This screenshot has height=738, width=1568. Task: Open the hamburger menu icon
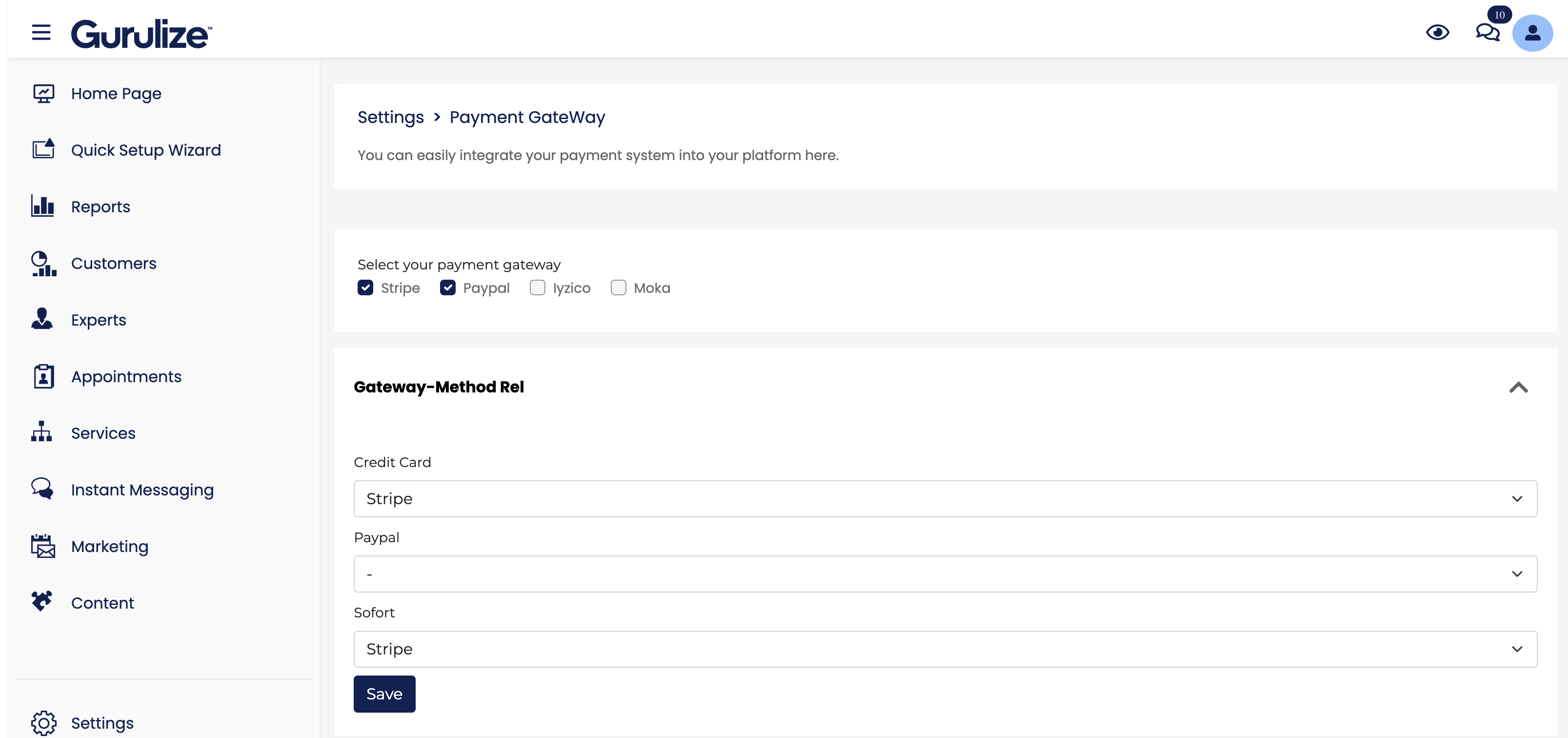click(x=41, y=32)
